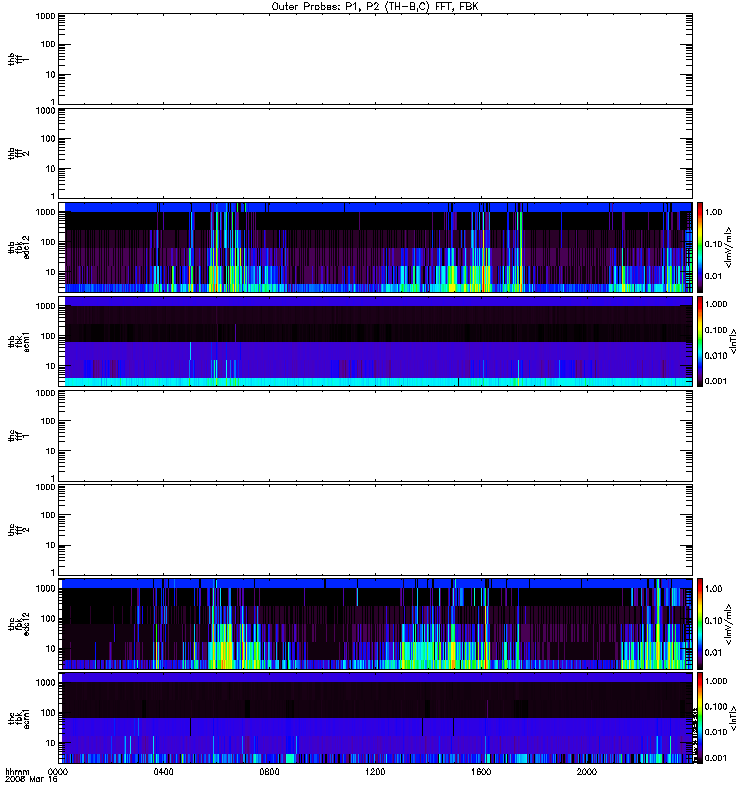Click the '<|mV/m|>' unit label beside thc edc12 color bar
Screen dimensions: 750x800
pos(729,624)
